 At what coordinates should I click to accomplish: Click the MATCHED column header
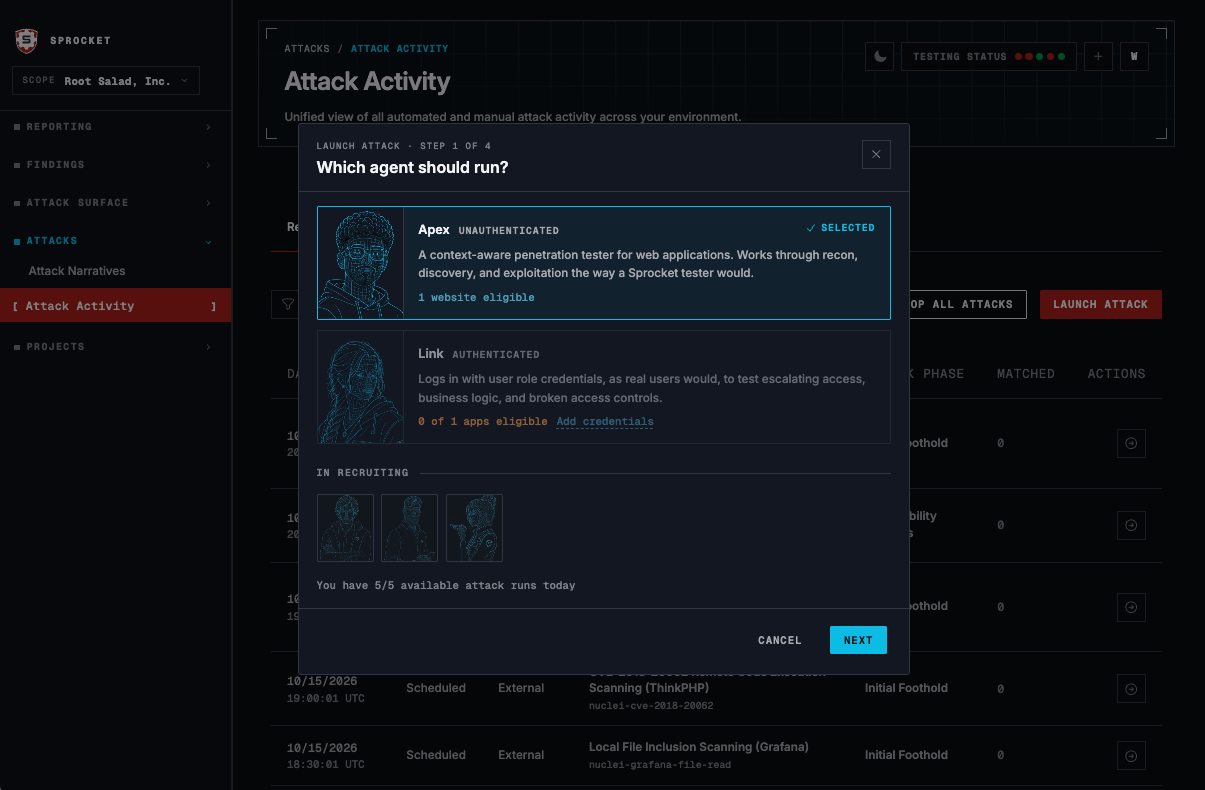1026,374
